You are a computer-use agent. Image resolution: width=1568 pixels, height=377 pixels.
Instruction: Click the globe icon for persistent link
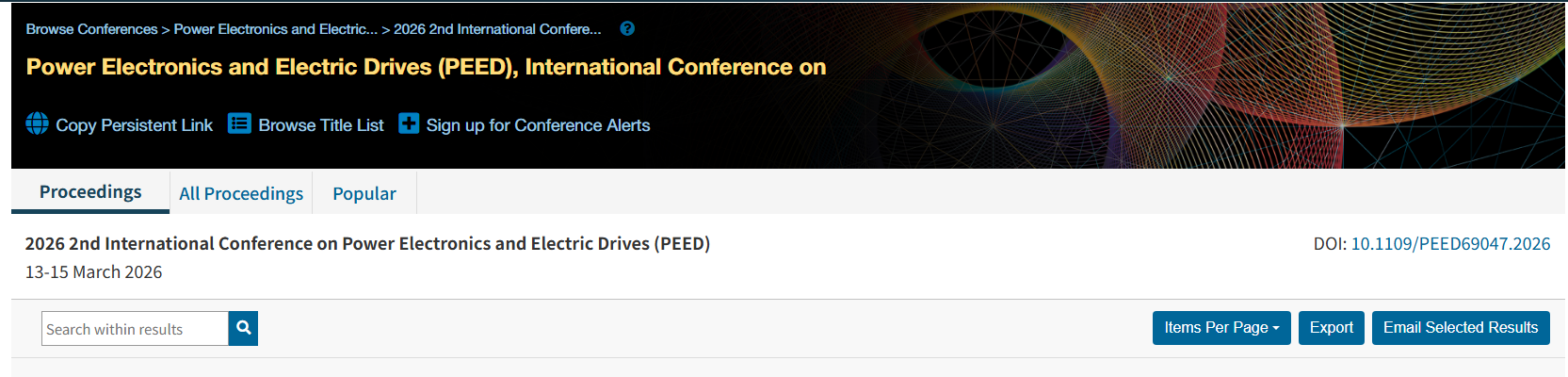(38, 123)
